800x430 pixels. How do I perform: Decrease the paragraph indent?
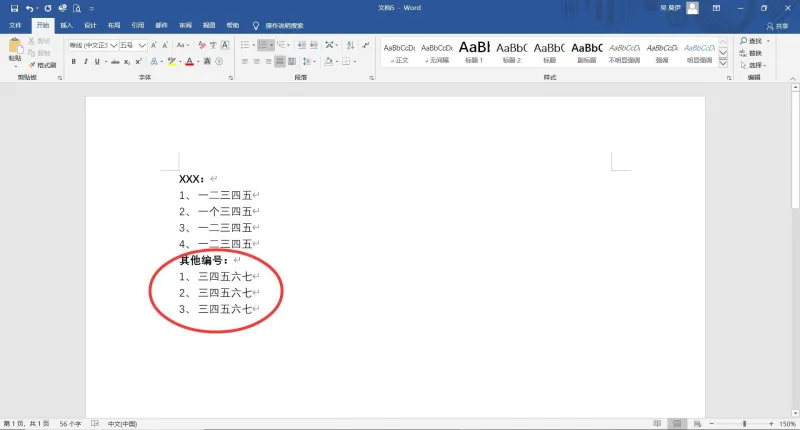pyautogui.click(x=302, y=45)
